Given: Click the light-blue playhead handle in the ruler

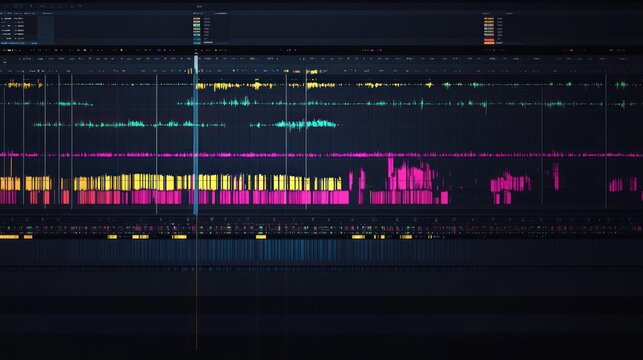Looking at the screenshot, I should (x=196, y=64).
